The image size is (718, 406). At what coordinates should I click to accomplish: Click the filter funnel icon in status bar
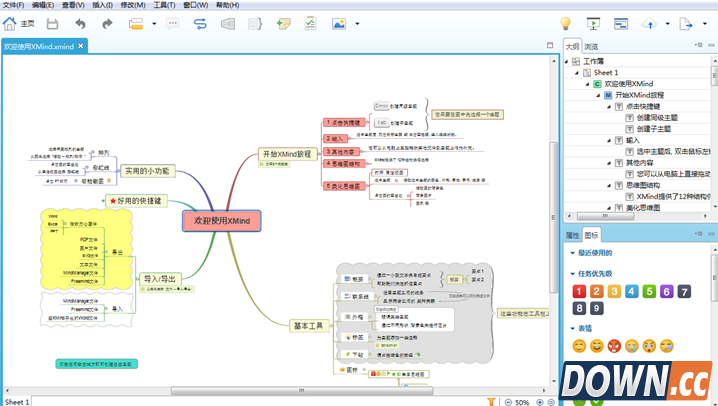pyautogui.click(x=491, y=401)
